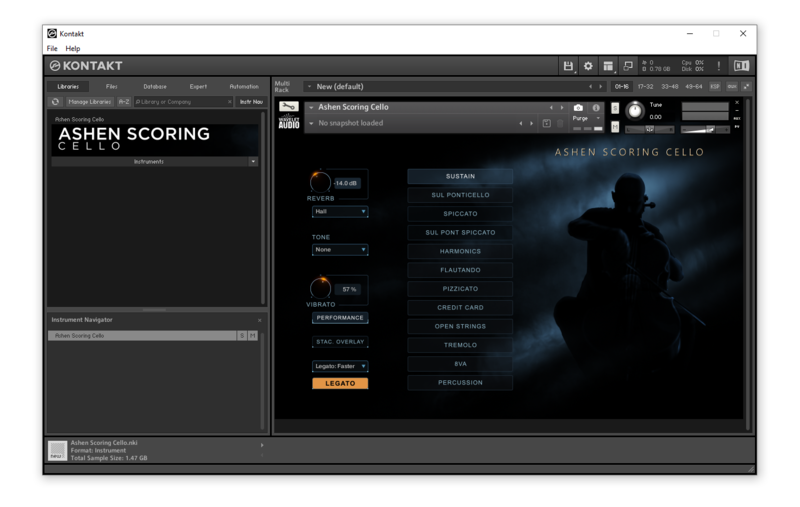This screenshot has height=507, width=800.
Task: Click the Wavelet Audio logo
Action: coord(289,122)
